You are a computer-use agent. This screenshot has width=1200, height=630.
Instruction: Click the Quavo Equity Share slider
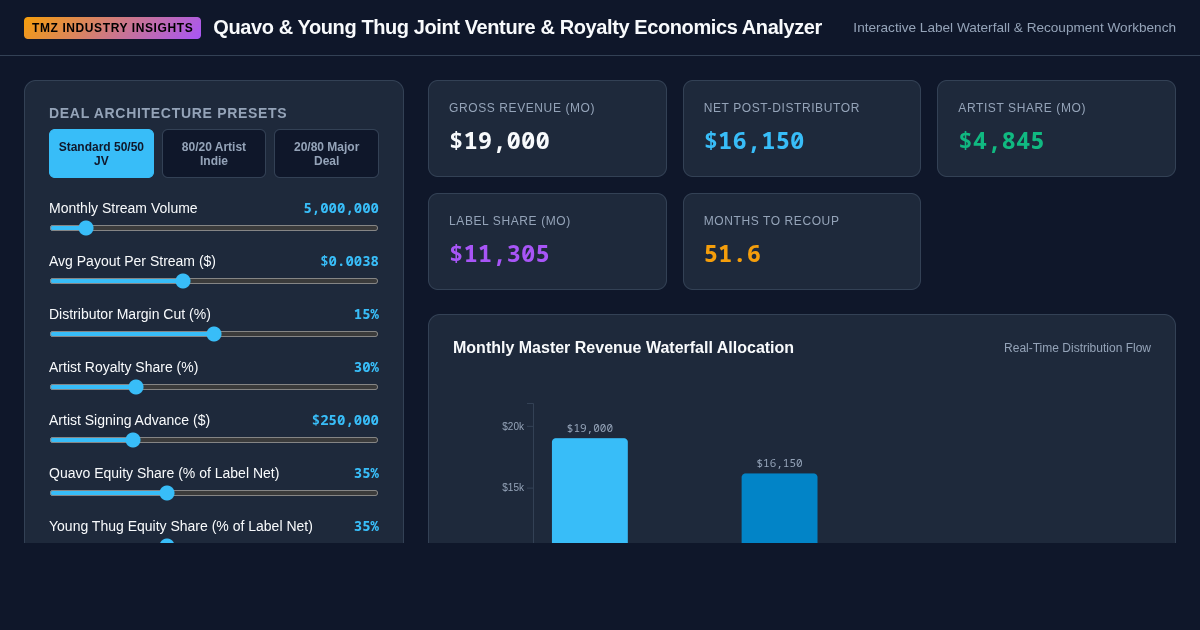(214, 493)
